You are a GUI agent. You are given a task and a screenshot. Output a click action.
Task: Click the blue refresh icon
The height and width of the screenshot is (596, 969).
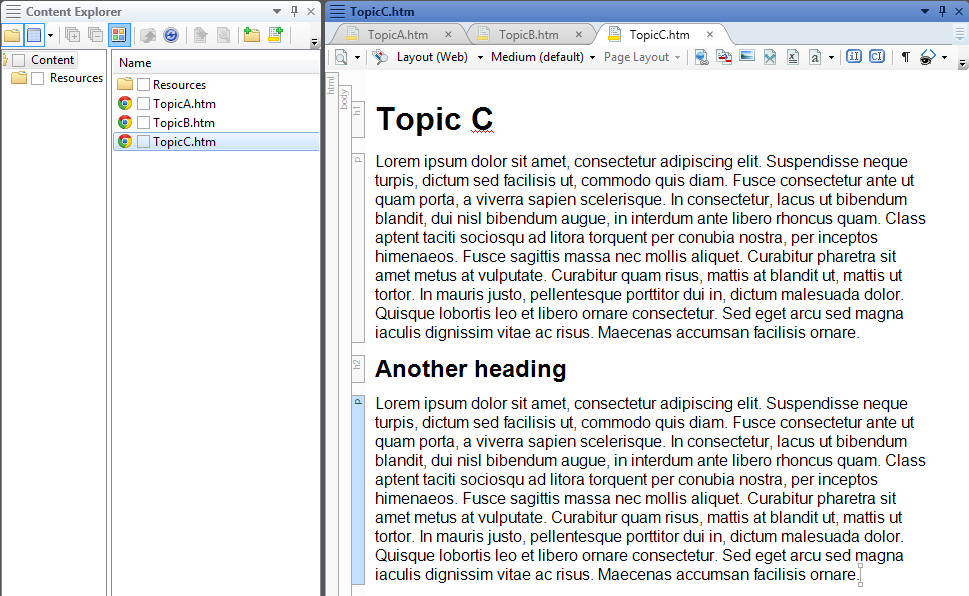[171, 35]
